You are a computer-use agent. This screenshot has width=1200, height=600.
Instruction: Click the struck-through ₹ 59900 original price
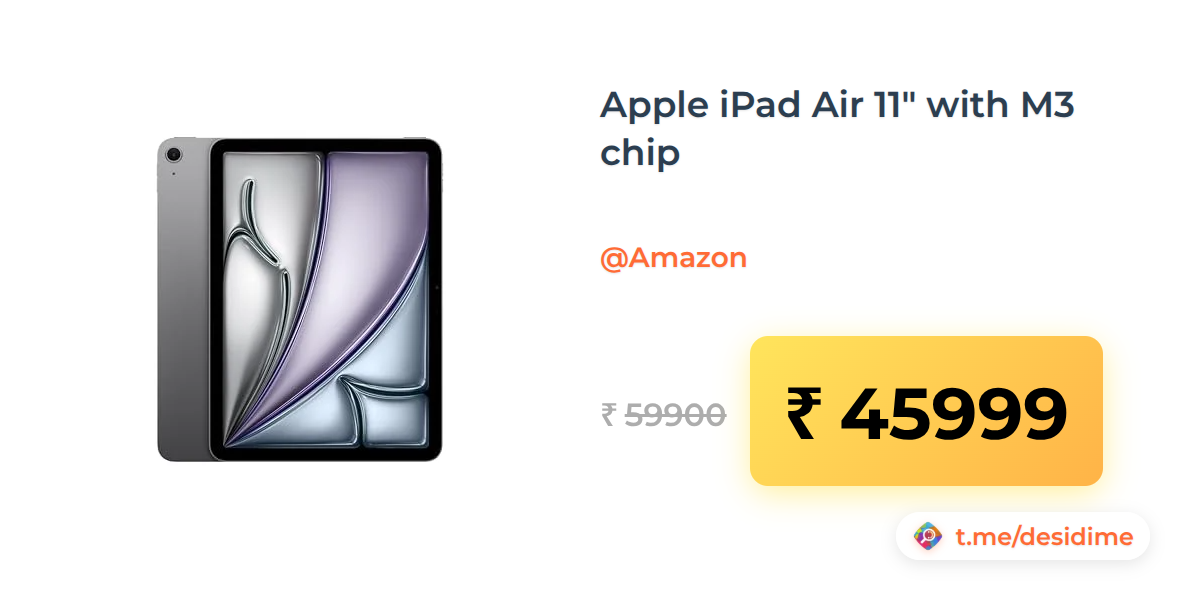[x=663, y=414]
